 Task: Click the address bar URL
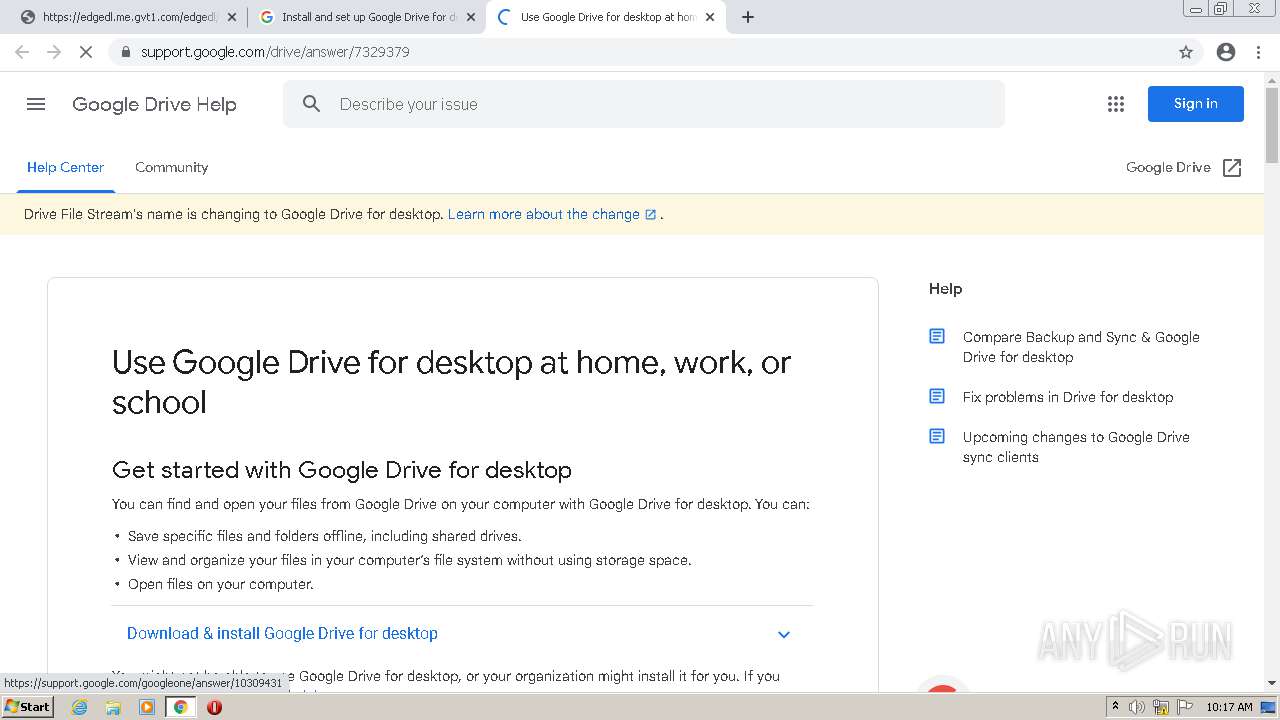click(x=275, y=52)
